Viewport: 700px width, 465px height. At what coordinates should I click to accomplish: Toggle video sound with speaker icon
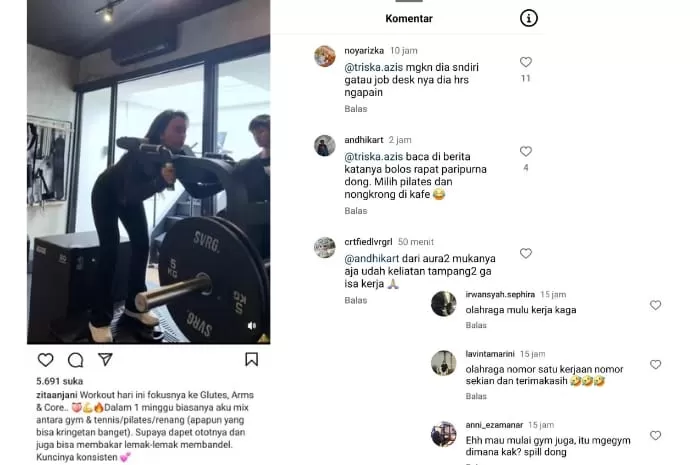[x=252, y=326]
